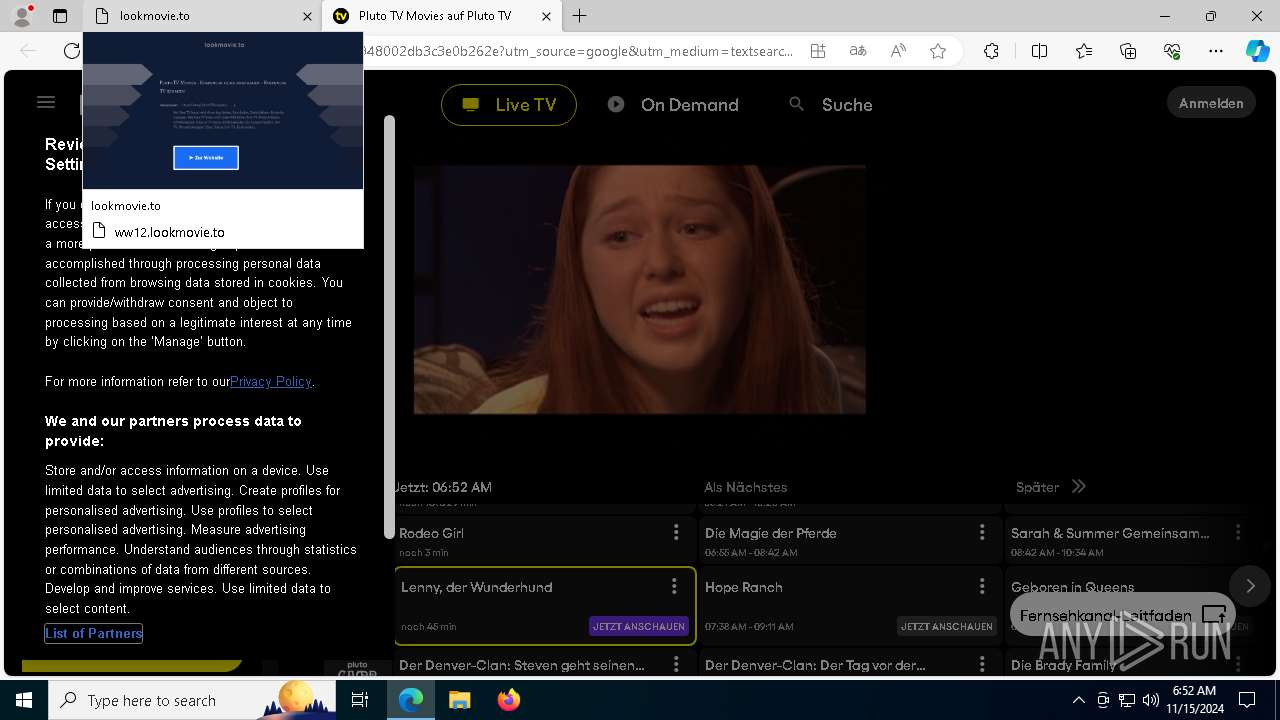Refresh the current page
The image size is (1280, 720).
click(x=71, y=51)
